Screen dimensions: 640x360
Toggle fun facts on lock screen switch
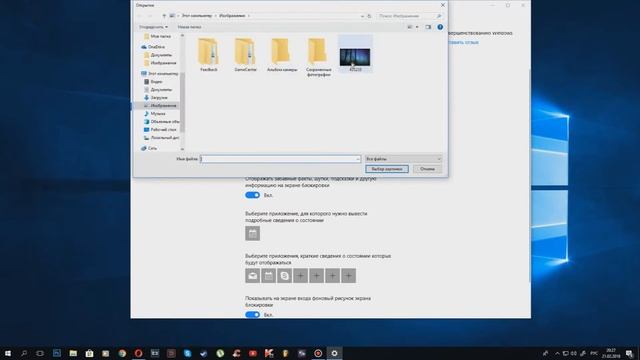click(x=252, y=195)
